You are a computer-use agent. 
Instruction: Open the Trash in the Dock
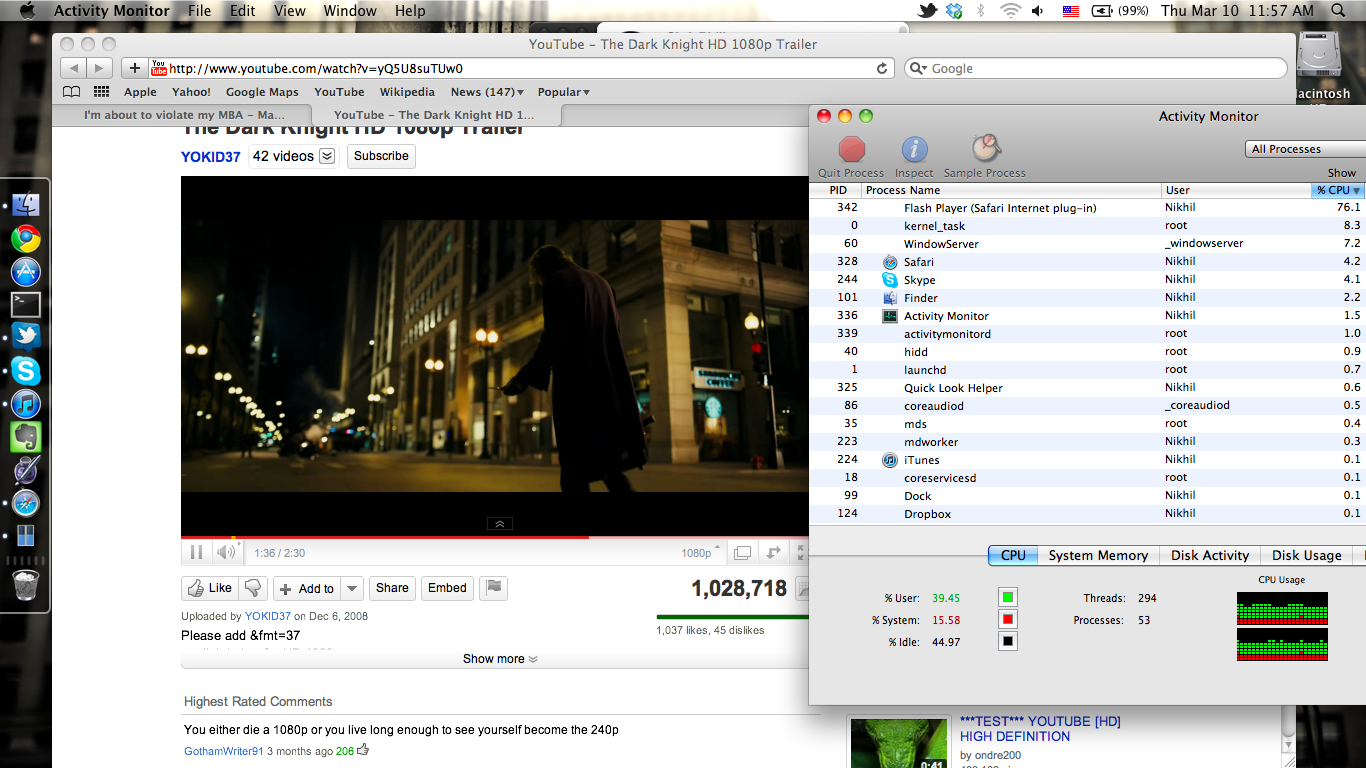pyautogui.click(x=25, y=584)
